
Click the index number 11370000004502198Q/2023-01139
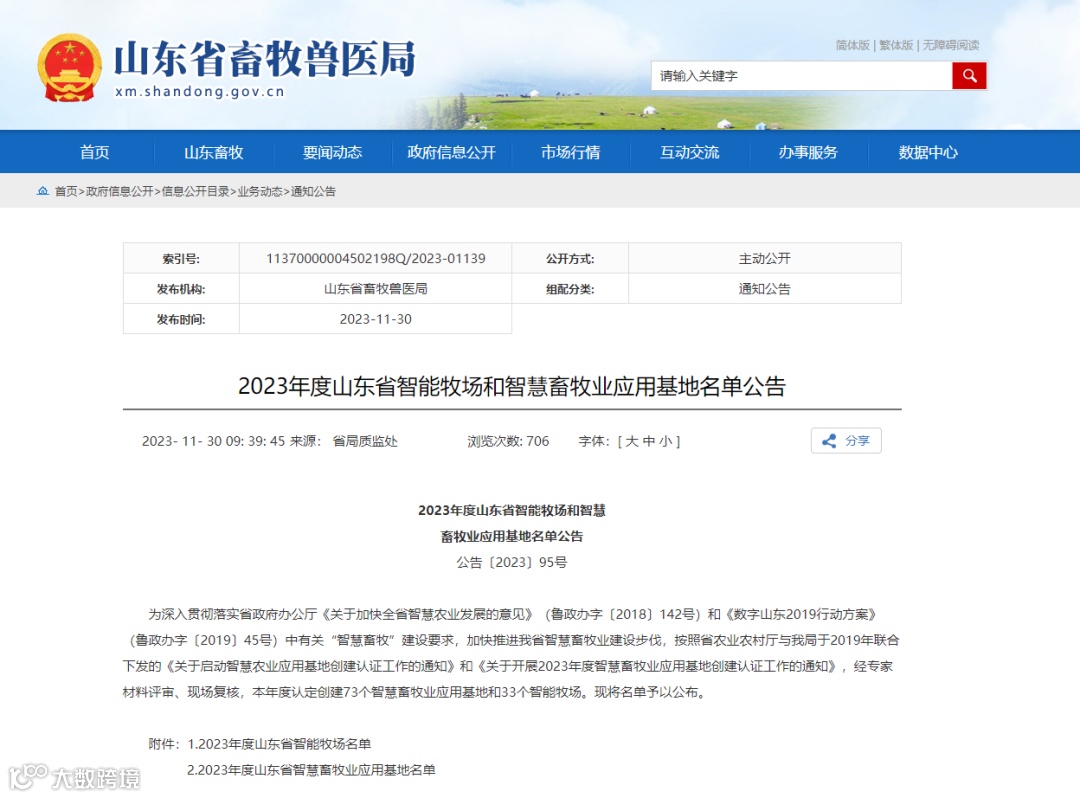click(375, 258)
